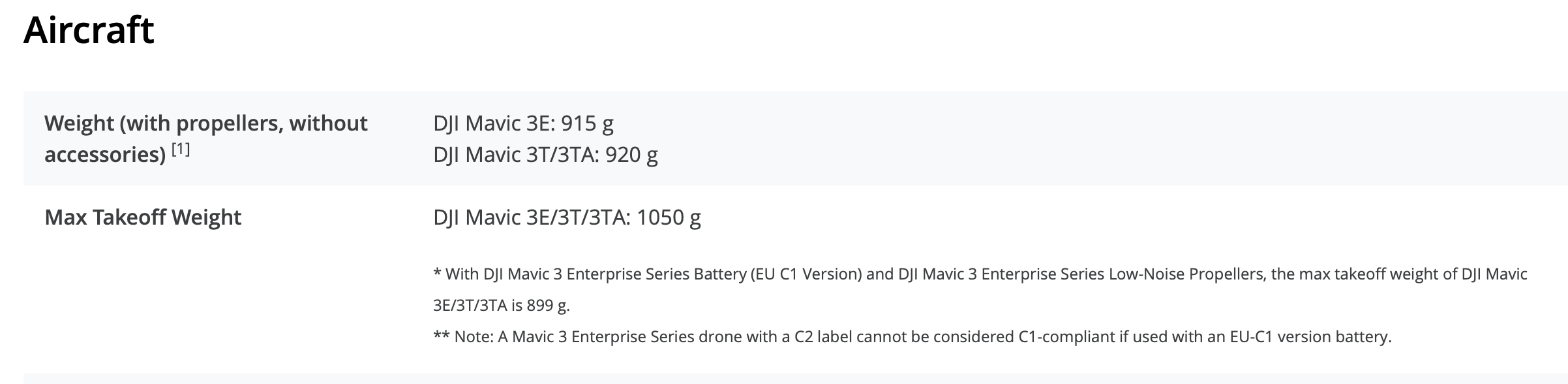Click the "920 g" weight value

pyautogui.click(x=631, y=155)
